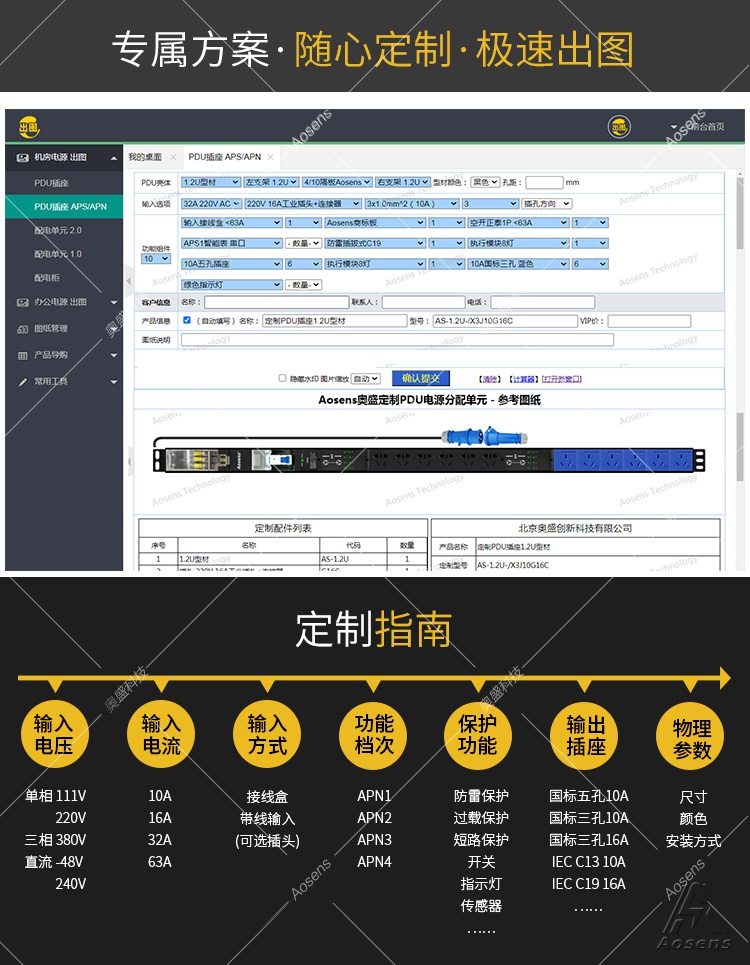Open the 4/10隔板Aosens dropdown

[337, 182]
